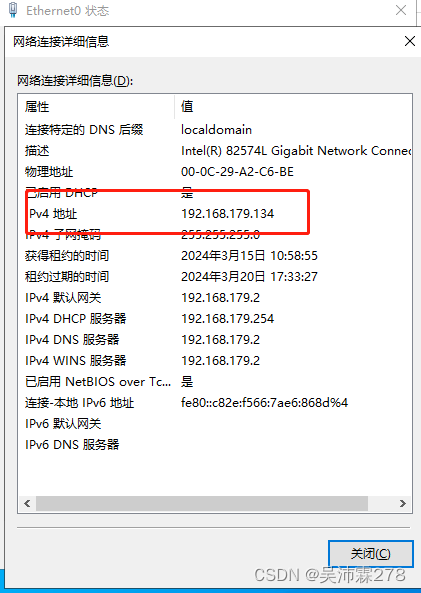This screenshot has height=593, width=421.
Task: Select the IPv4 WINS 服务器 row
Action: click(x=215, y=360)
